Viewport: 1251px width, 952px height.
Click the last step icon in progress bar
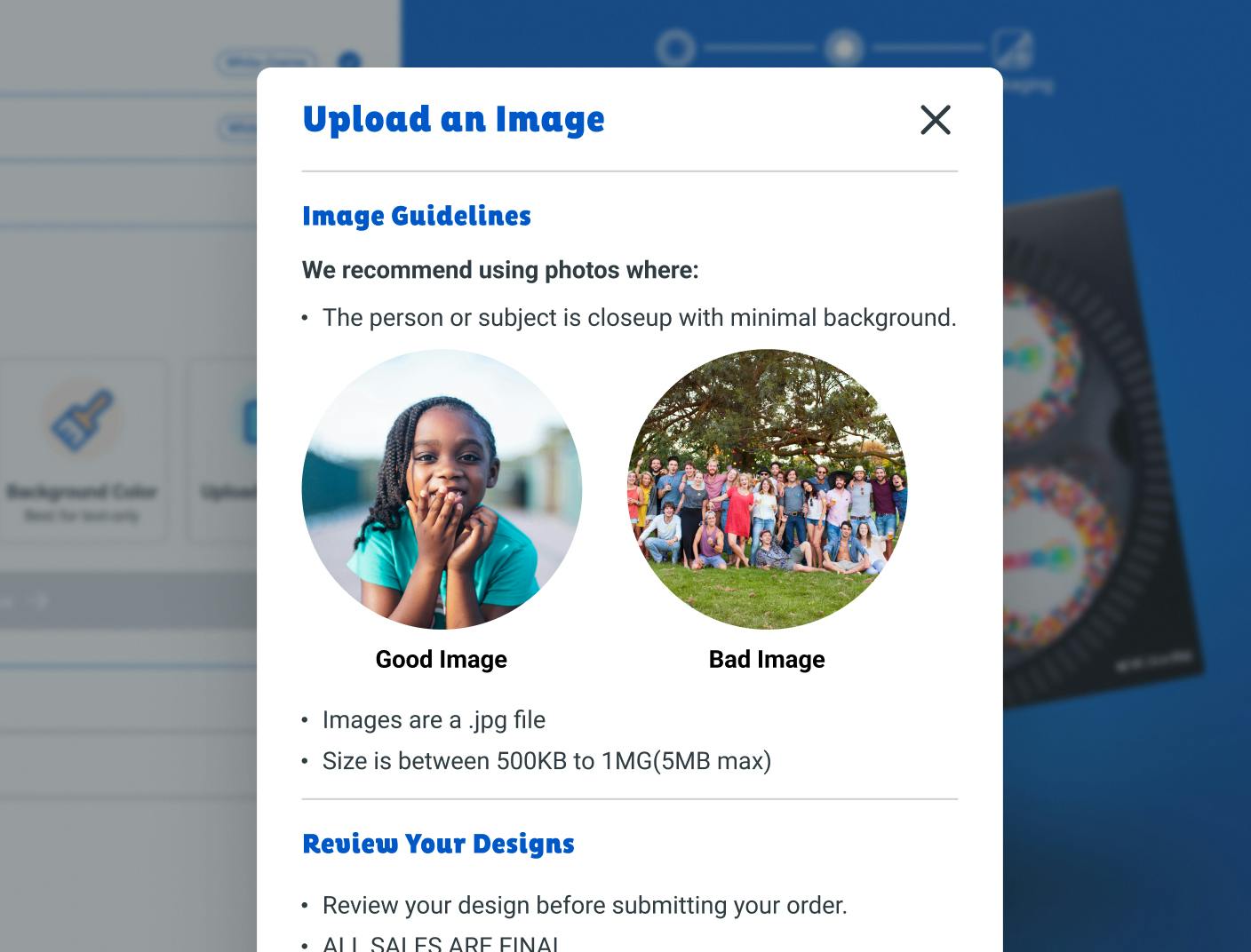[x=1013, y=48]
